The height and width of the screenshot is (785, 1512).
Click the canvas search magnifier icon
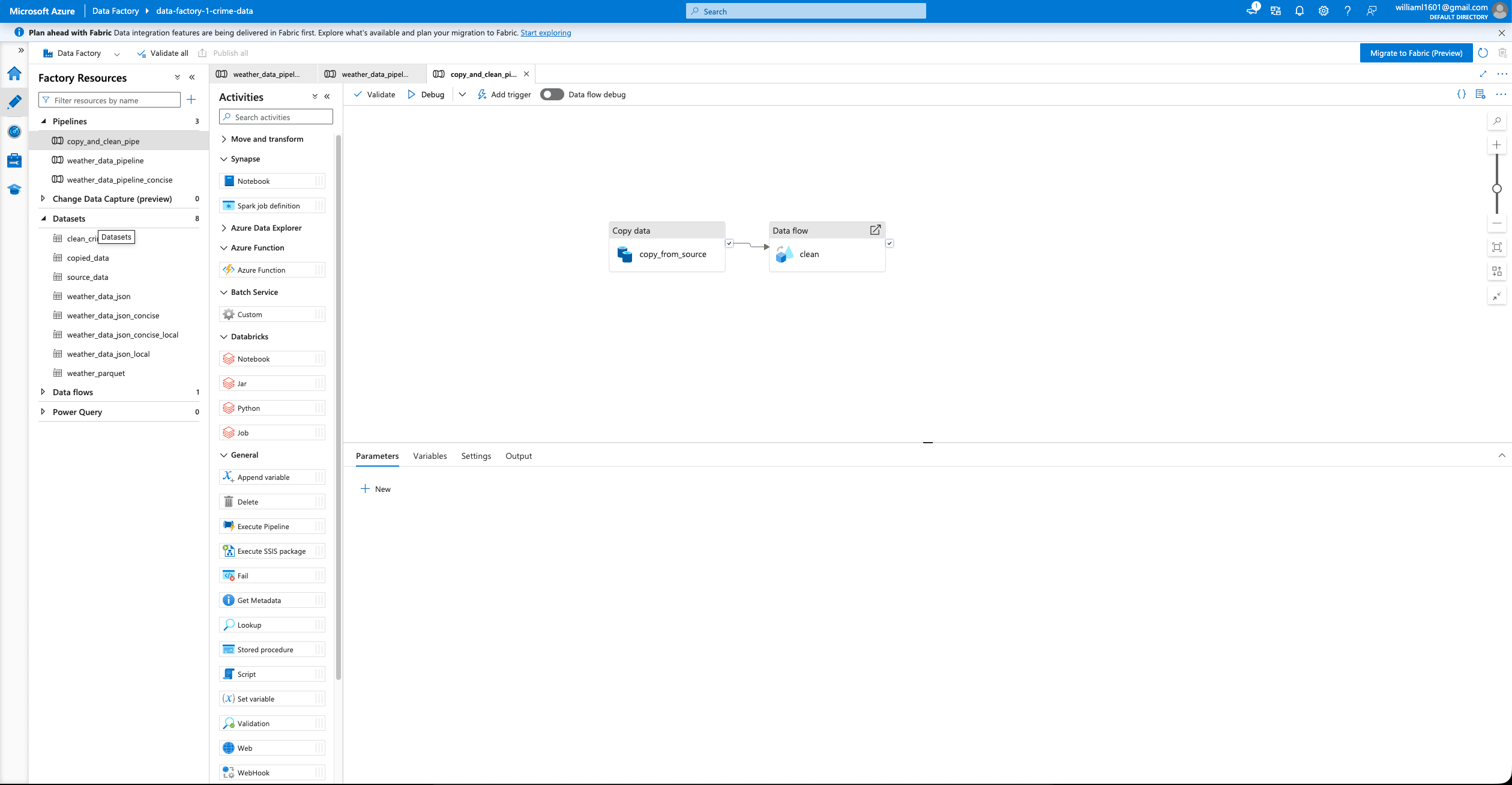(x=1497, y=121)
